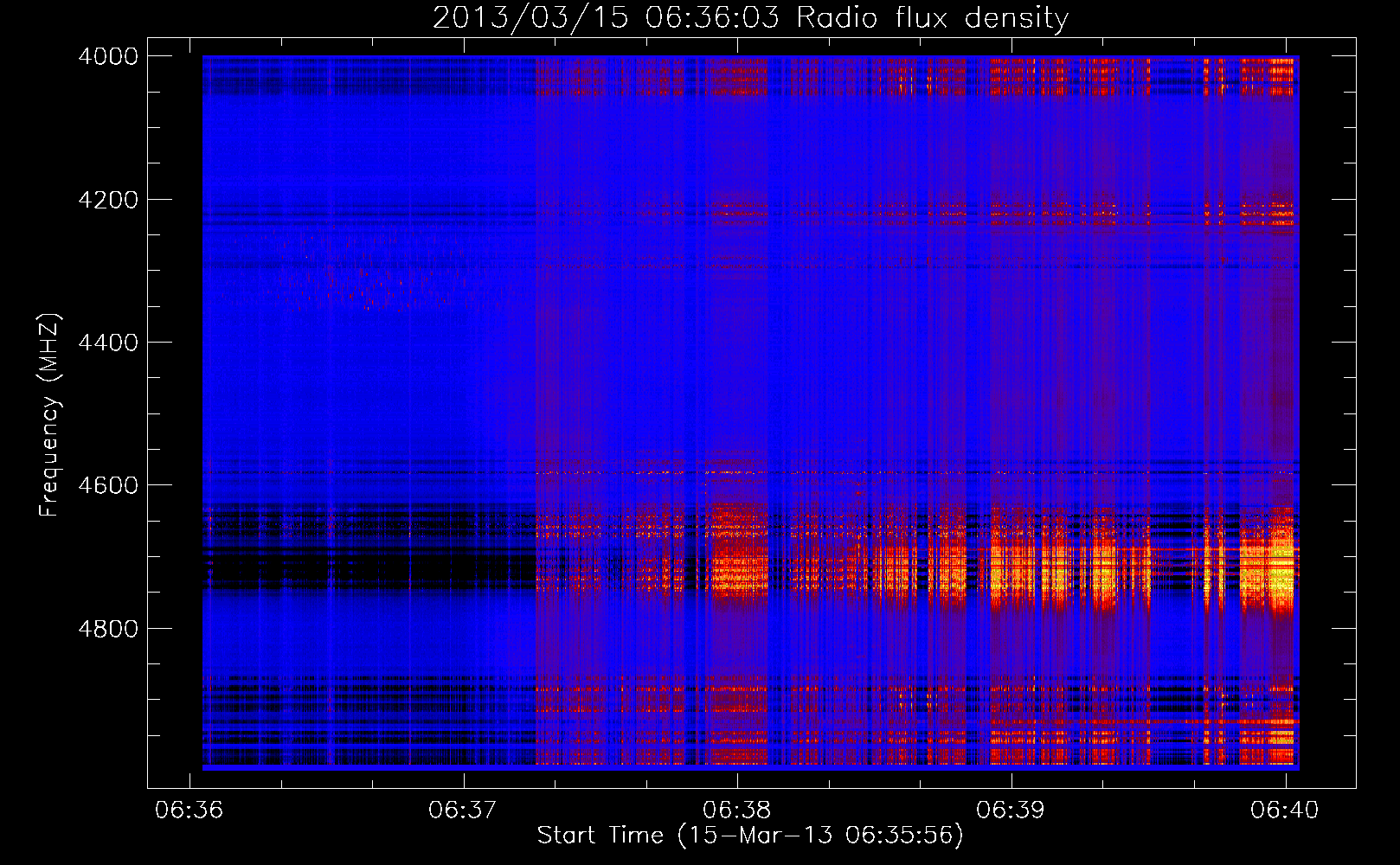Click the 06:40 time axis label
1400x865 pixels.
(x=1284, y=810)
